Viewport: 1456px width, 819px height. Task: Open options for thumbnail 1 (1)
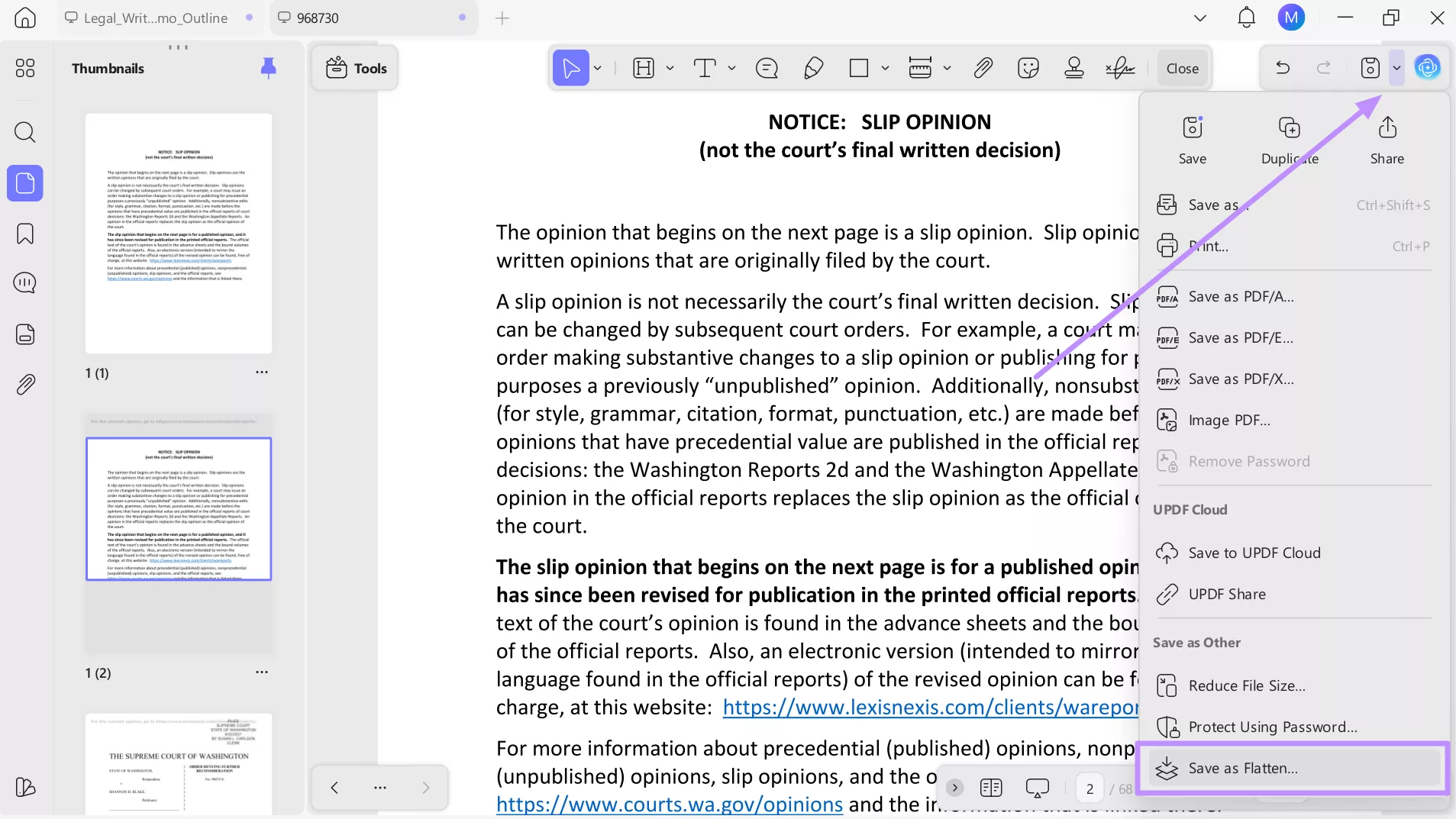262,372
